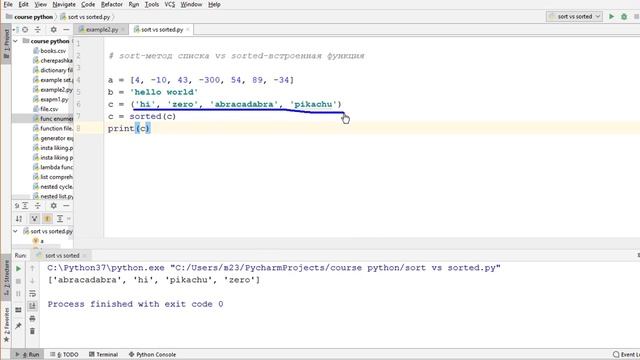Open the Project side tool tab
Screen dimensions: 640x360
pyautogui.click(x=6, y=44)
